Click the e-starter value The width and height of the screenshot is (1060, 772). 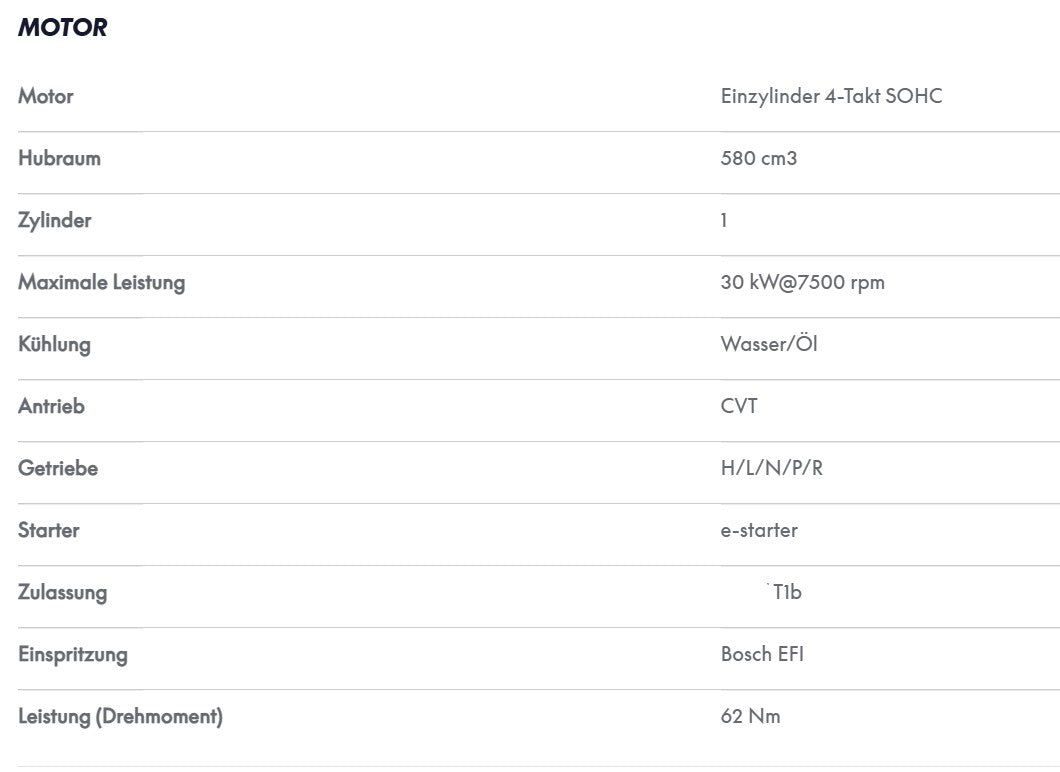(x=759, y=530)
